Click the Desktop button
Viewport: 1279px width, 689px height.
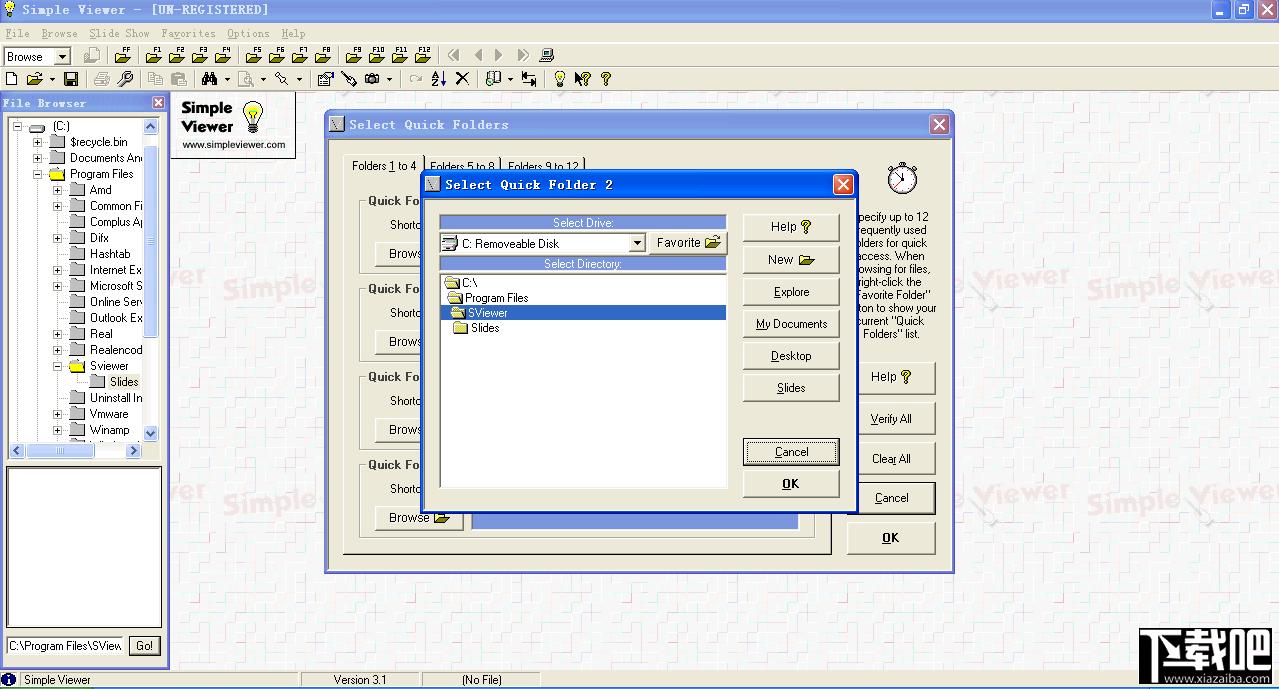coord(791,356)
